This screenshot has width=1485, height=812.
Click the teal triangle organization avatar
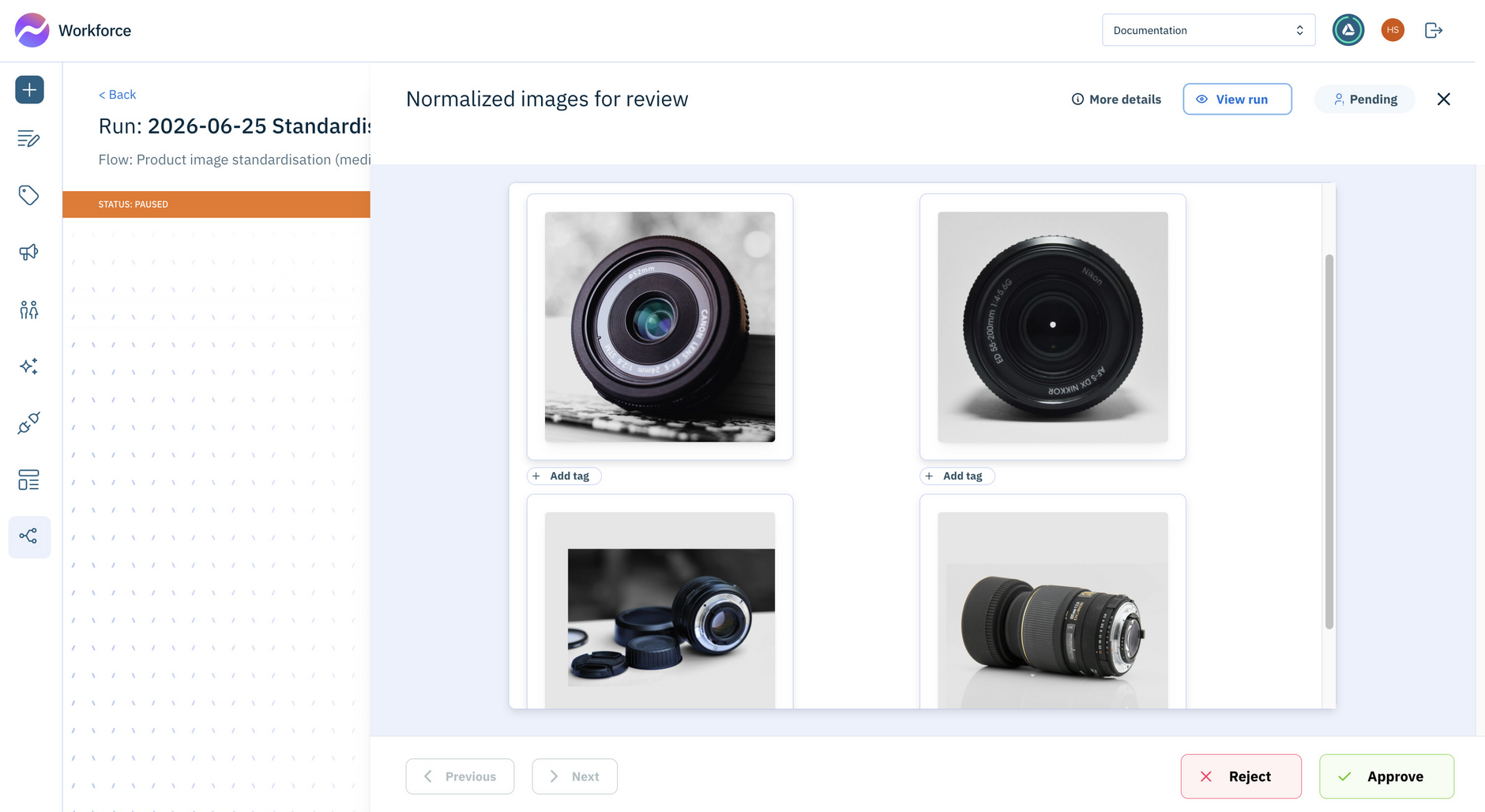[x=1348, y=30]
